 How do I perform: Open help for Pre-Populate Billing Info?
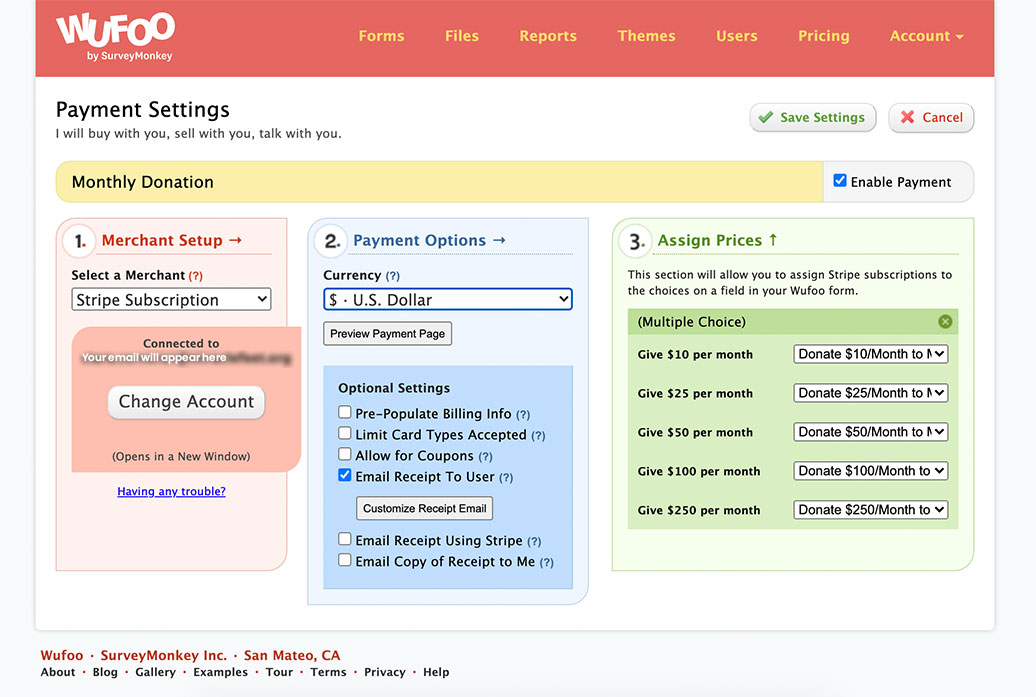523,415
